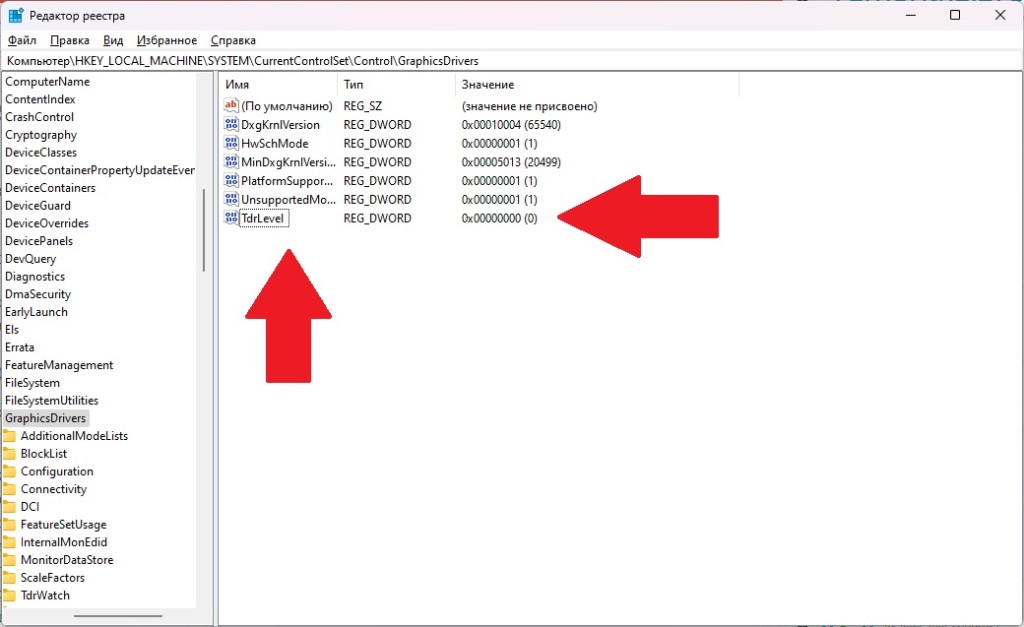
Task: Click the Registry Editor app icon in title bar
Action: click(x=16, y=15)
